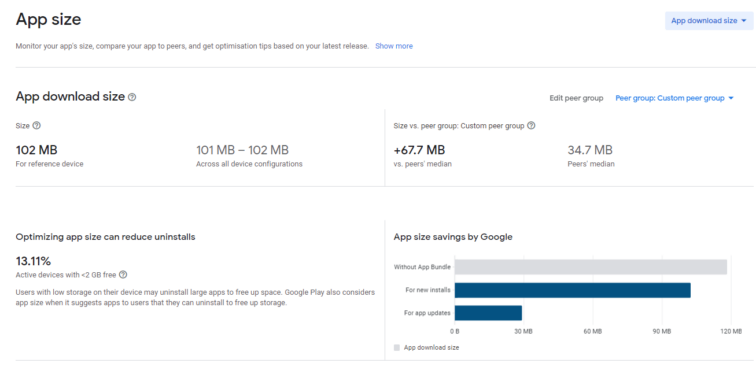Viewport: 756px width, 367px height.
Task: Click the App size page title
Action: pyautogui.click(x=48, y=19)
